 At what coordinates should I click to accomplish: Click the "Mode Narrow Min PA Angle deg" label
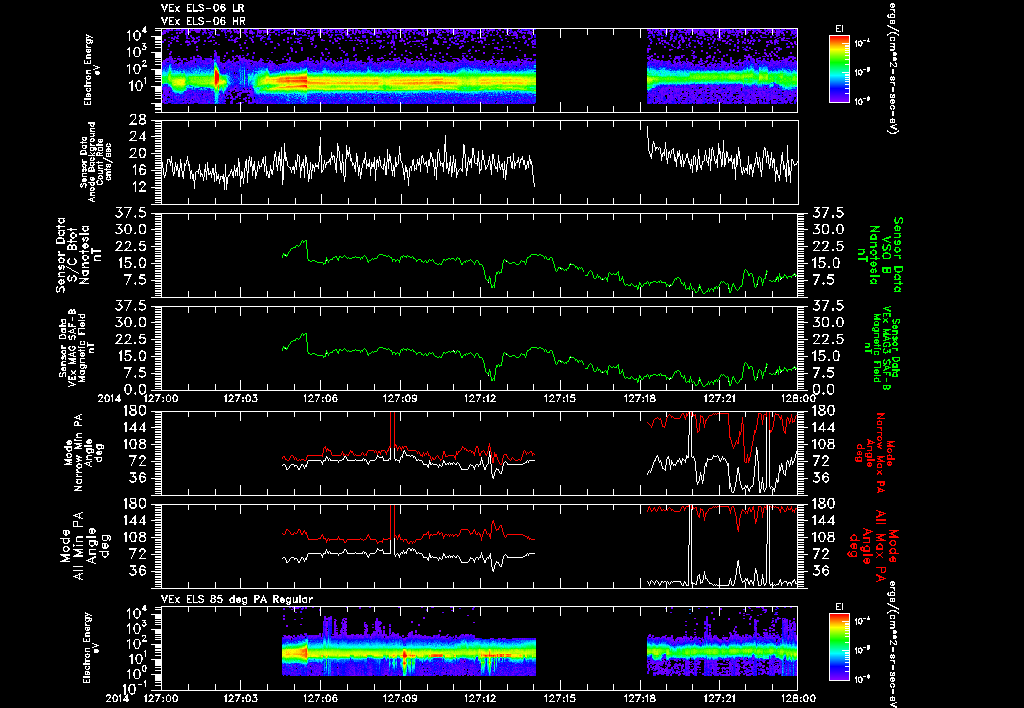point(84,453)
